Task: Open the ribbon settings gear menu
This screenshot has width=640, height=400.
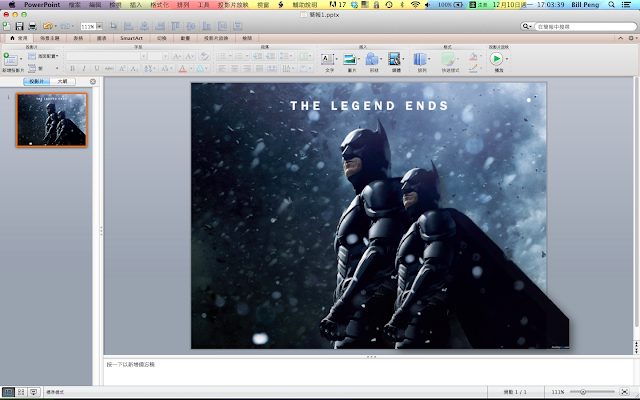Action: click(x=632, y=38)
